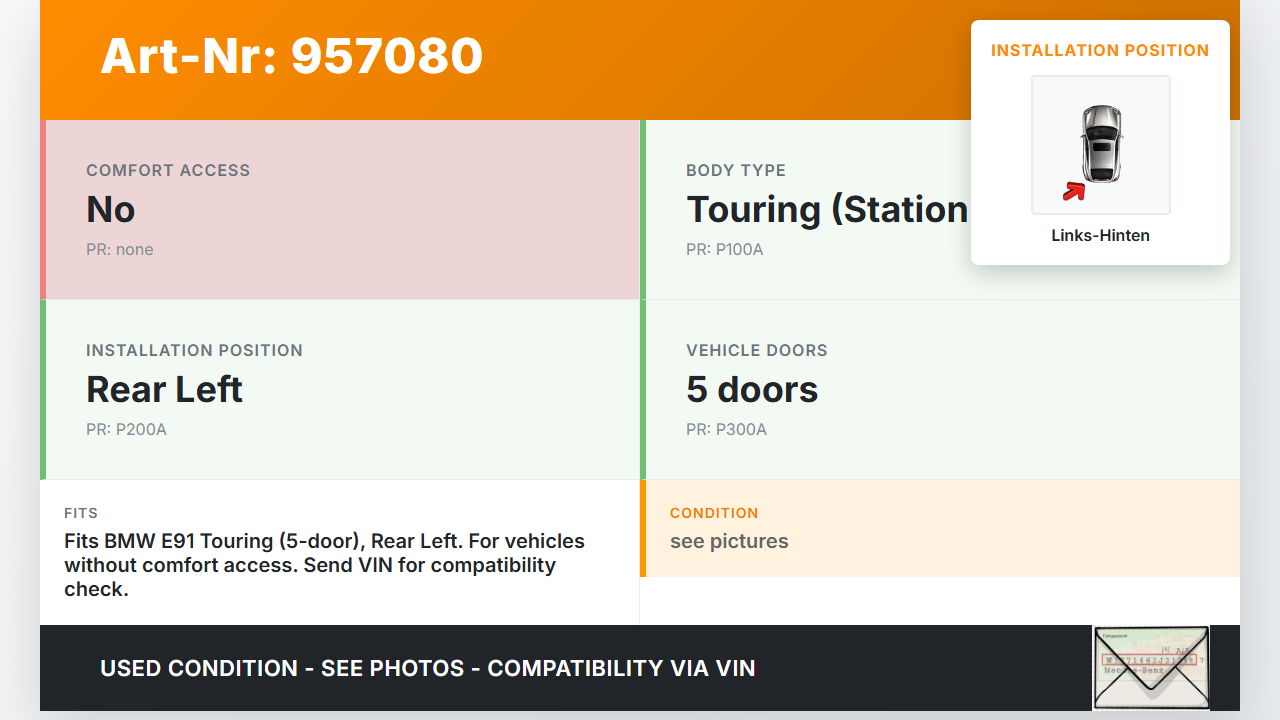Click the PR: P200A code
Screen dimensions: 1280x720
click(126, 430)
